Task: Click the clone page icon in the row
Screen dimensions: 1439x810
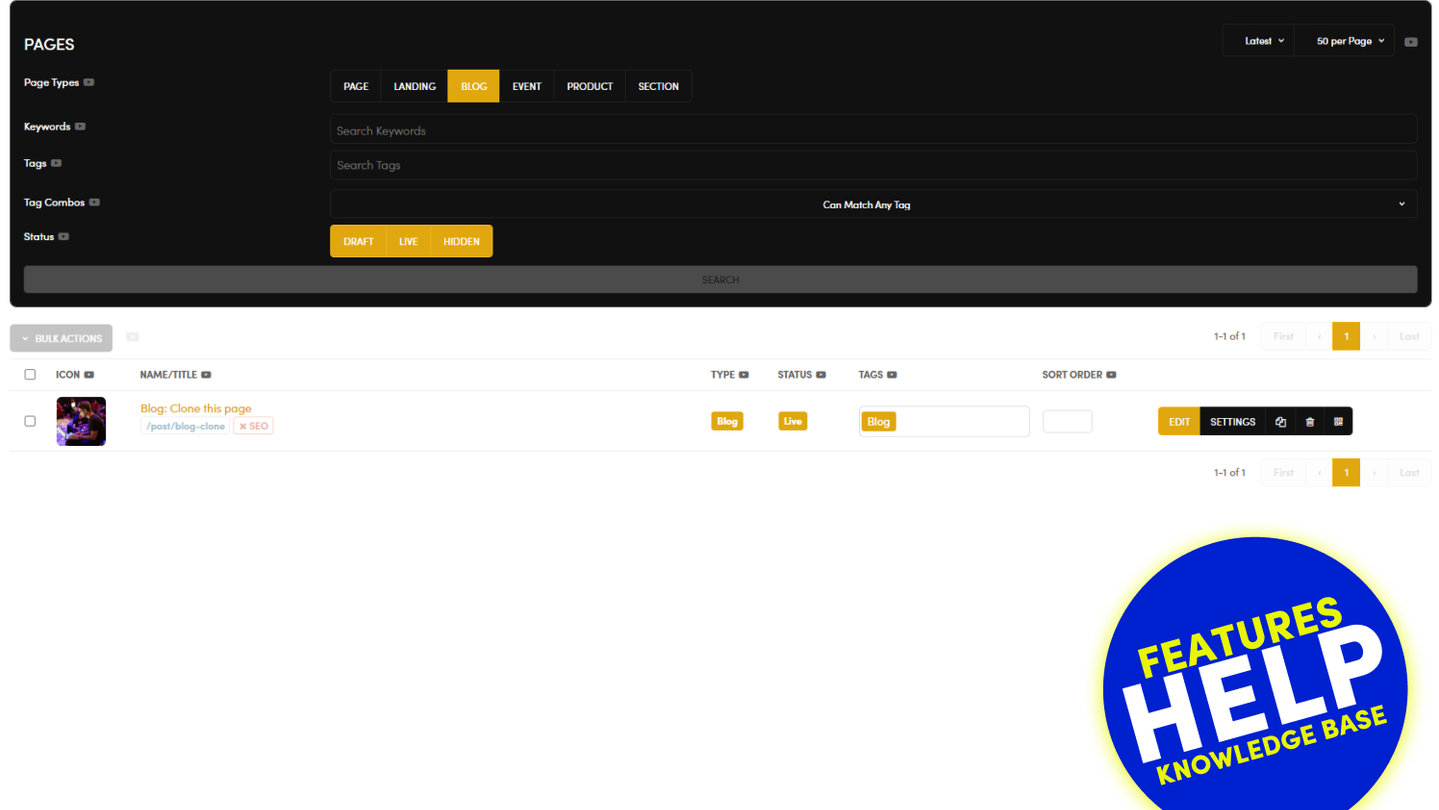Action: (x=1280, y=422)
